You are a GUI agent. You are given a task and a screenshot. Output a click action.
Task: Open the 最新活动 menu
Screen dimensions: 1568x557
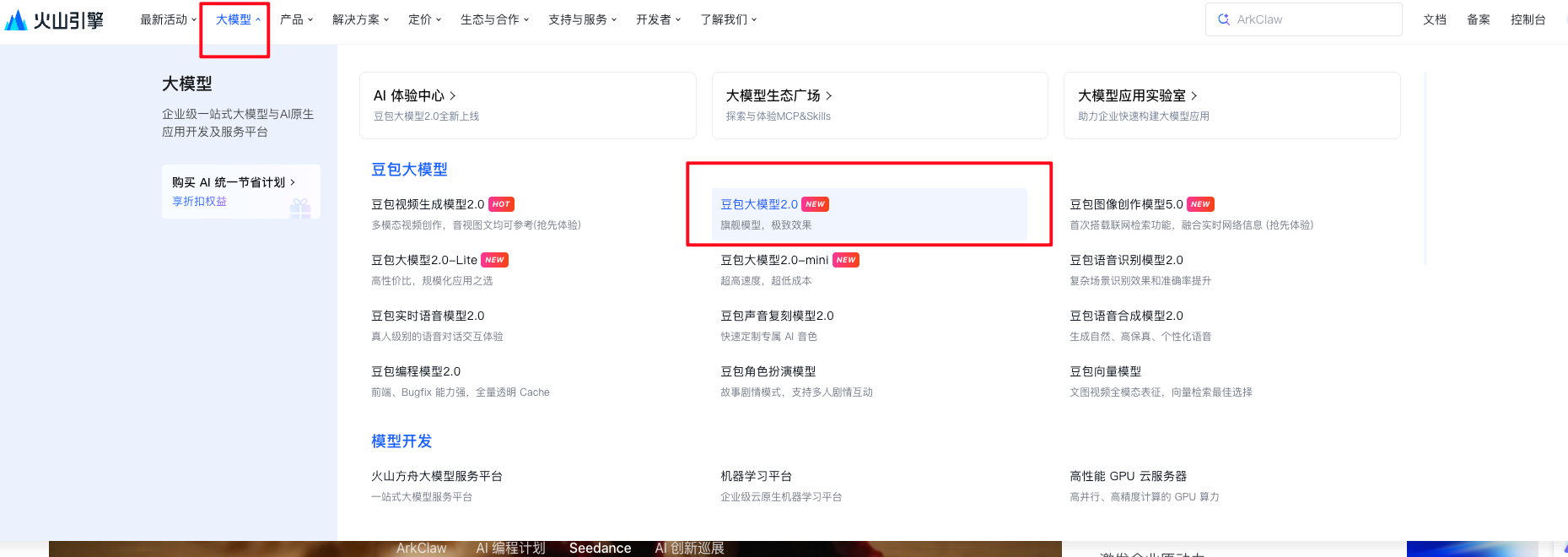168,19
